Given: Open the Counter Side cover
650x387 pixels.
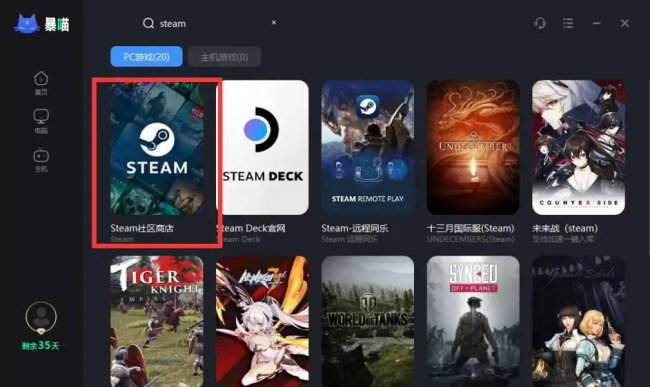Looking at the screenshot, I should click(x=578, y=148).
